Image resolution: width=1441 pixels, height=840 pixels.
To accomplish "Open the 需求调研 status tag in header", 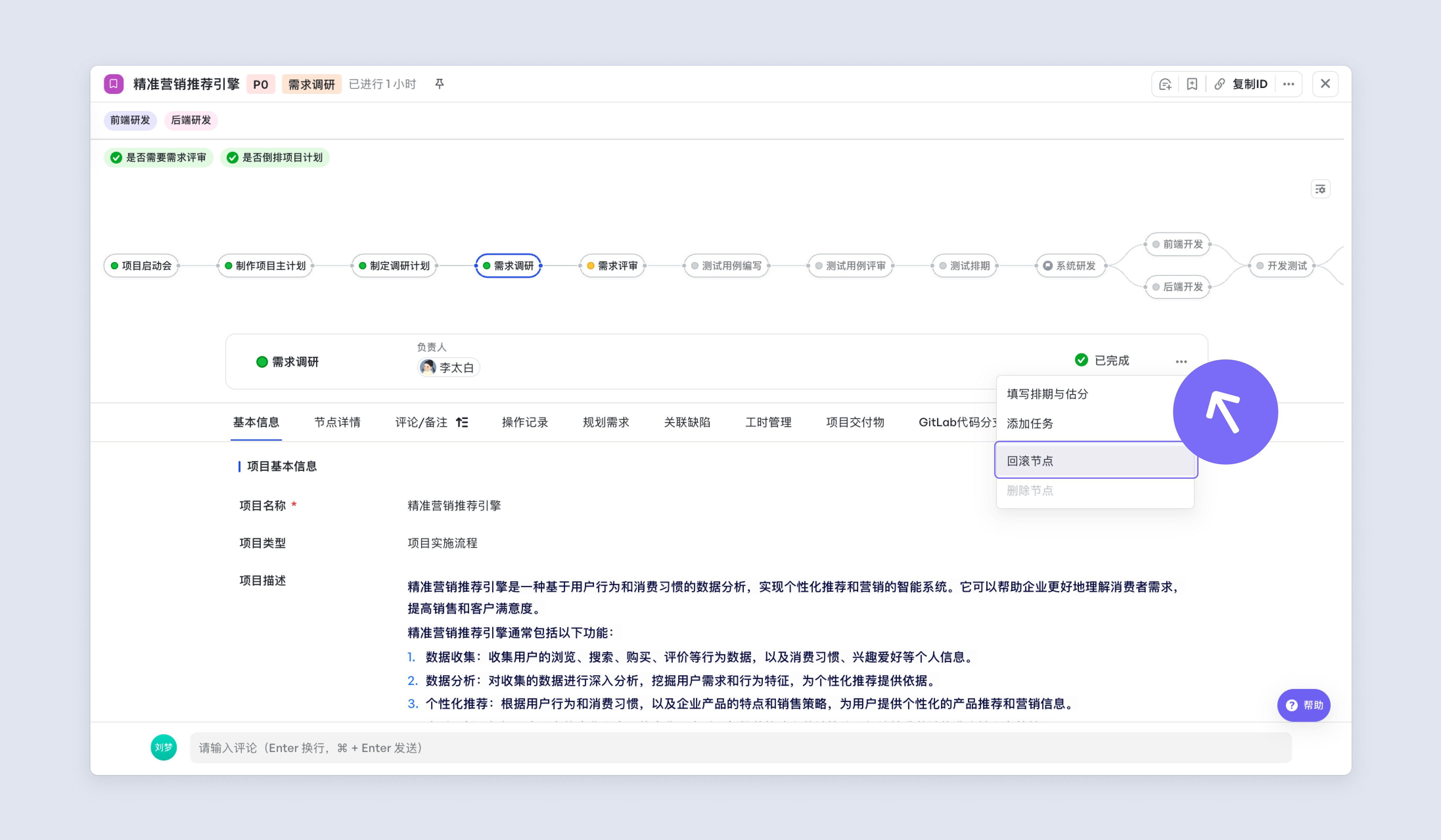I will tap(312, 85).
